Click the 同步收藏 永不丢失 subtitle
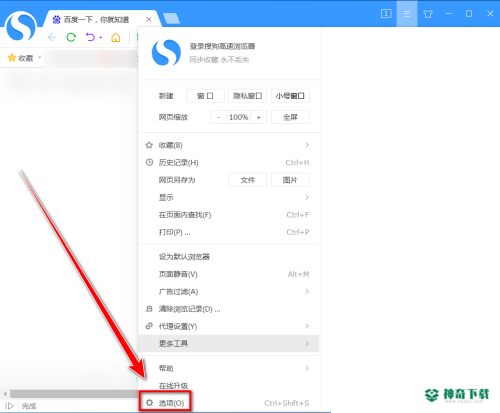The height and width of the screenshot is (413, 500). click(219, 60)
